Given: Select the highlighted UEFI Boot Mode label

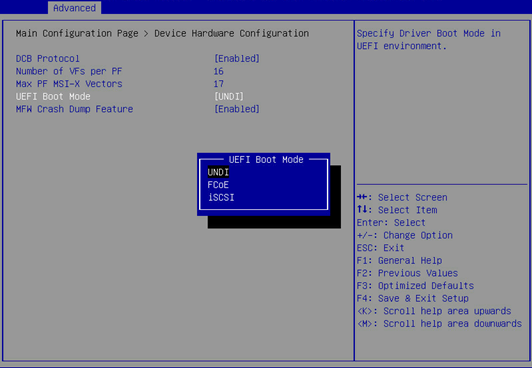Looking at the screenshot, I should pyautogui.click(x=53, y=96).
